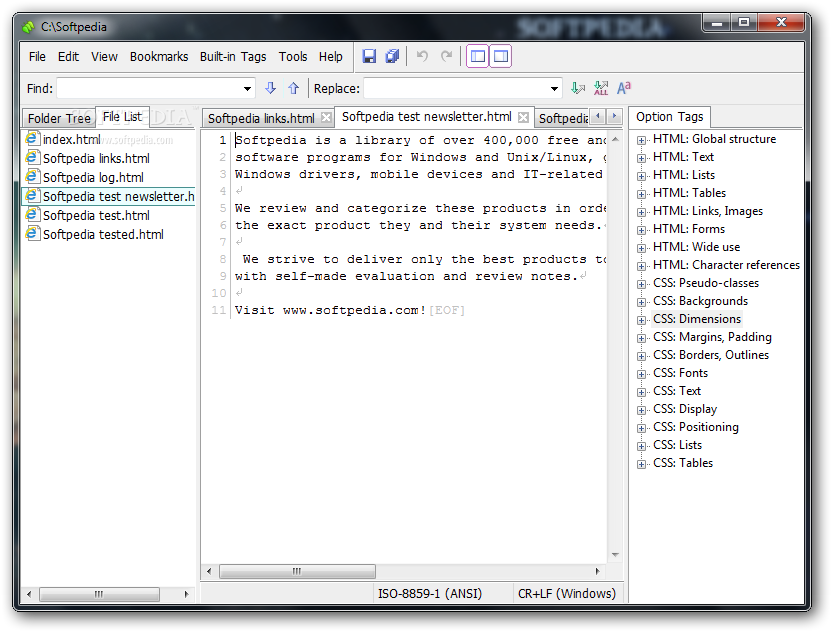Open the Replace field dropdown arrow
The height and width of the screenshot is (632, 832).
click(x=554, y=89)
